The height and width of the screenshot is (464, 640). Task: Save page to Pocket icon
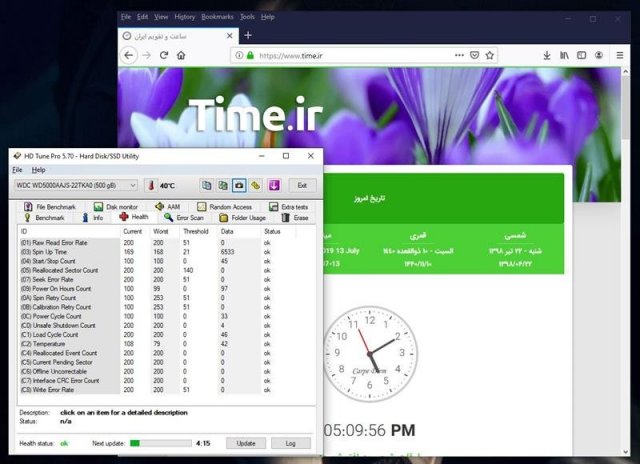(x=474, y=55)
